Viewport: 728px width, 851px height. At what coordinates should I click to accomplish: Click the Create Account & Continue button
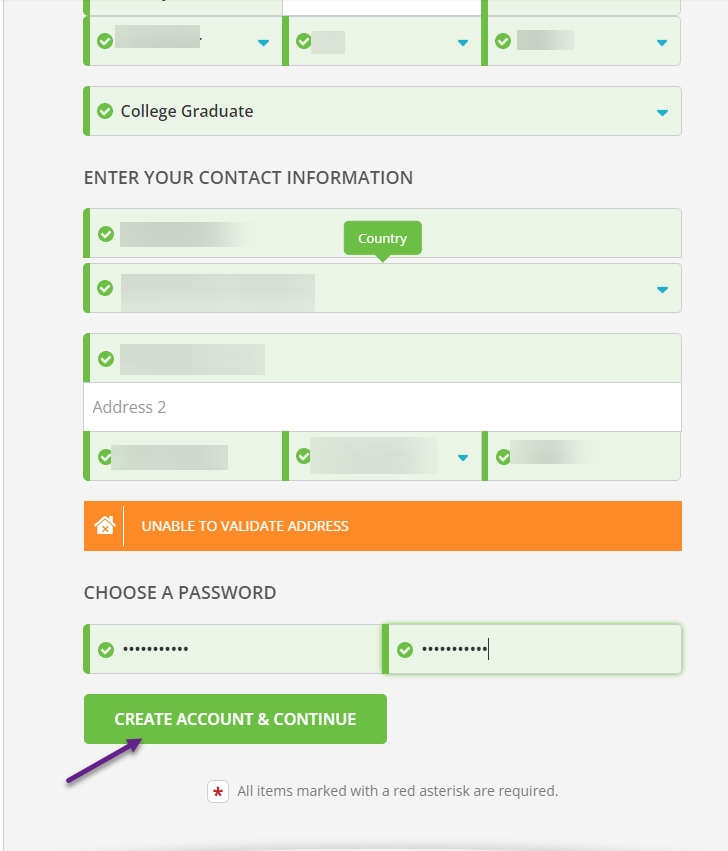tap(235, 719)
